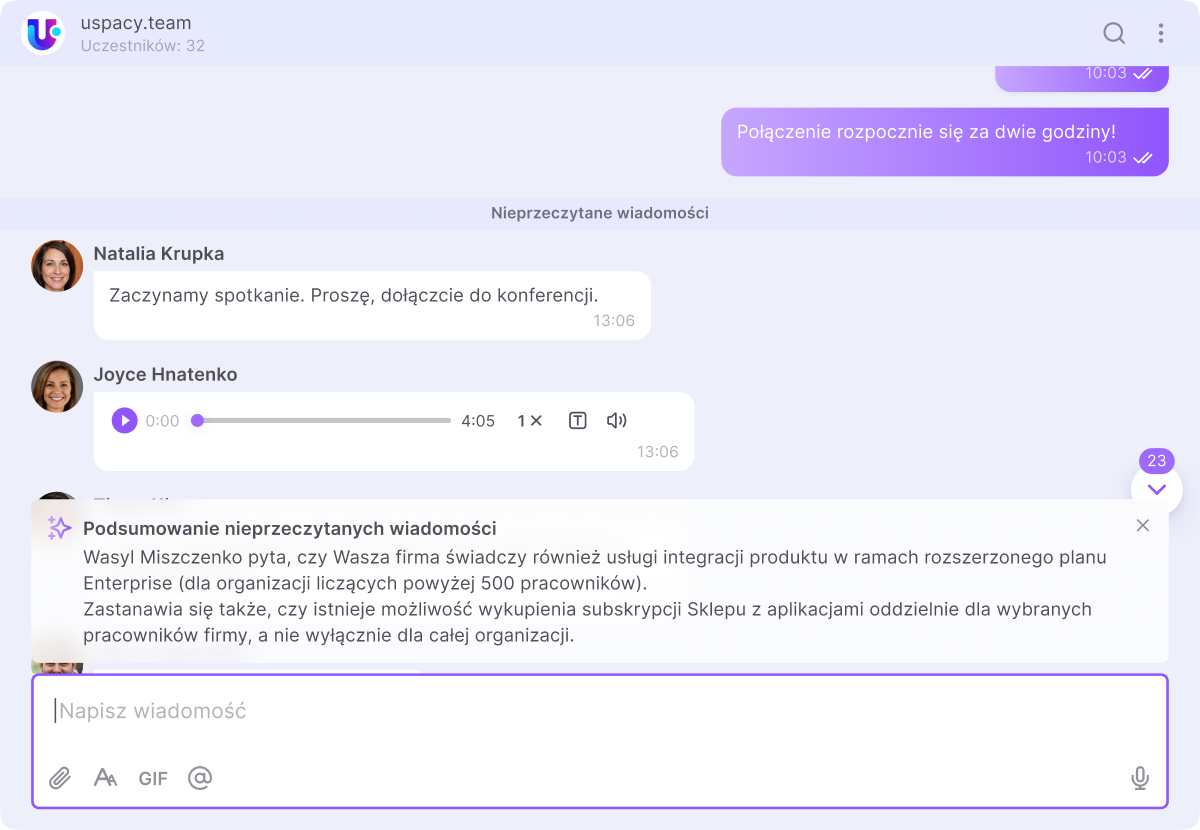Screen dimensions: 1200x830
Task: Mute the voice message volume icon
Action: (x=617, y=421)
